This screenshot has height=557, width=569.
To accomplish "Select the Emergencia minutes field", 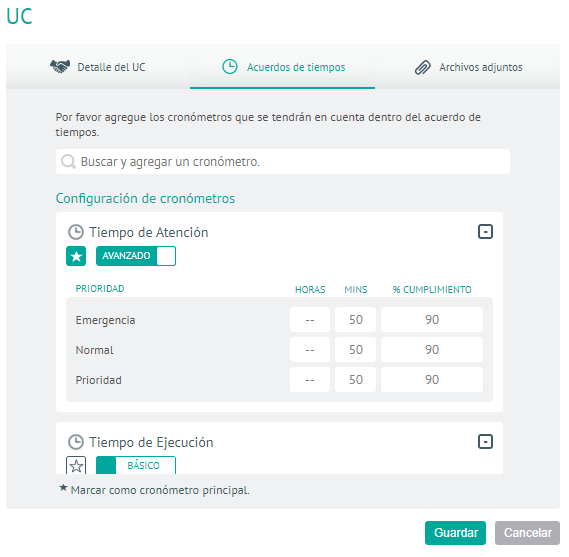I will pyautogui.click(x=355, y=320).
